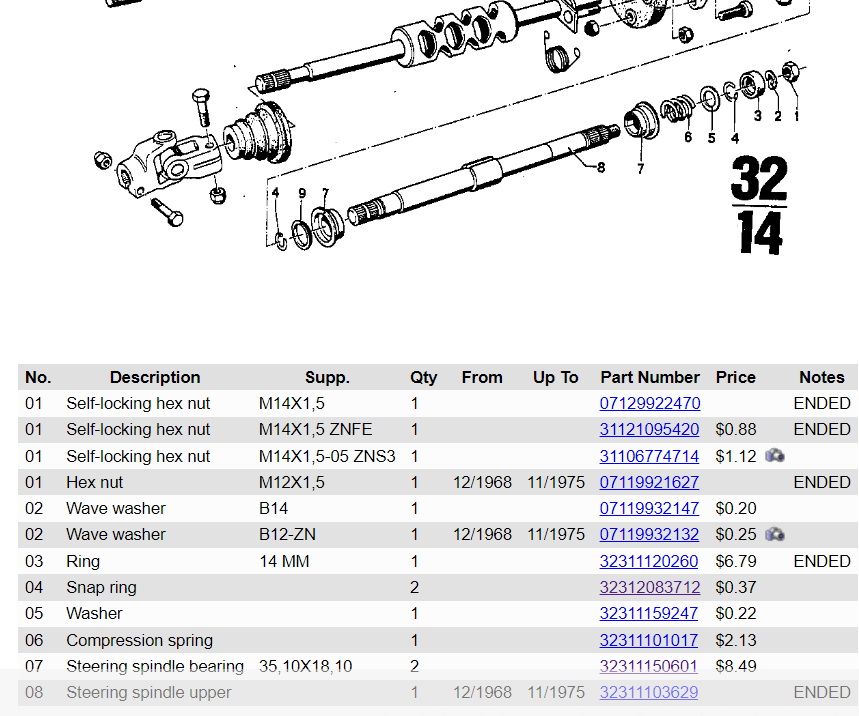Open Snap ring link 32312083712

(x=649, y=587)
